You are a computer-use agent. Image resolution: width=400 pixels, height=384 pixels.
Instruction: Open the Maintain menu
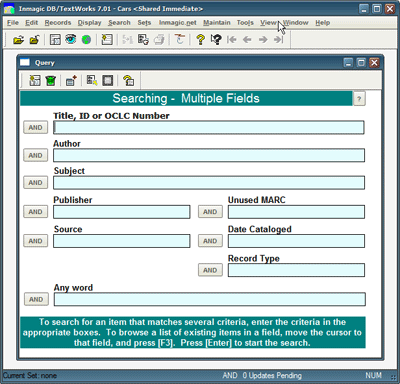(x=217, y=23)
